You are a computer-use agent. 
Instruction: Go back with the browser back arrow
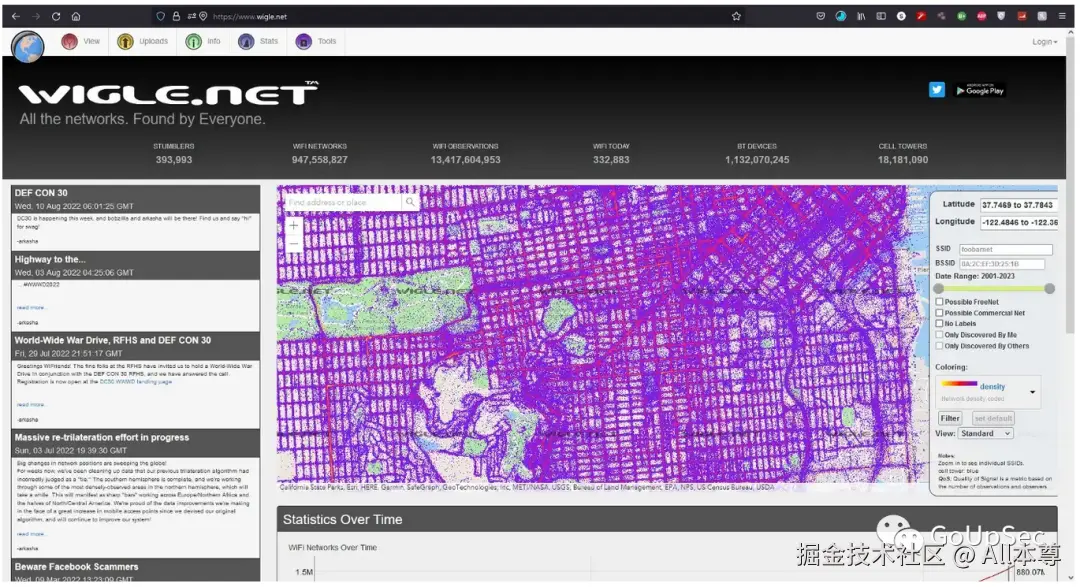pos(16,16)
